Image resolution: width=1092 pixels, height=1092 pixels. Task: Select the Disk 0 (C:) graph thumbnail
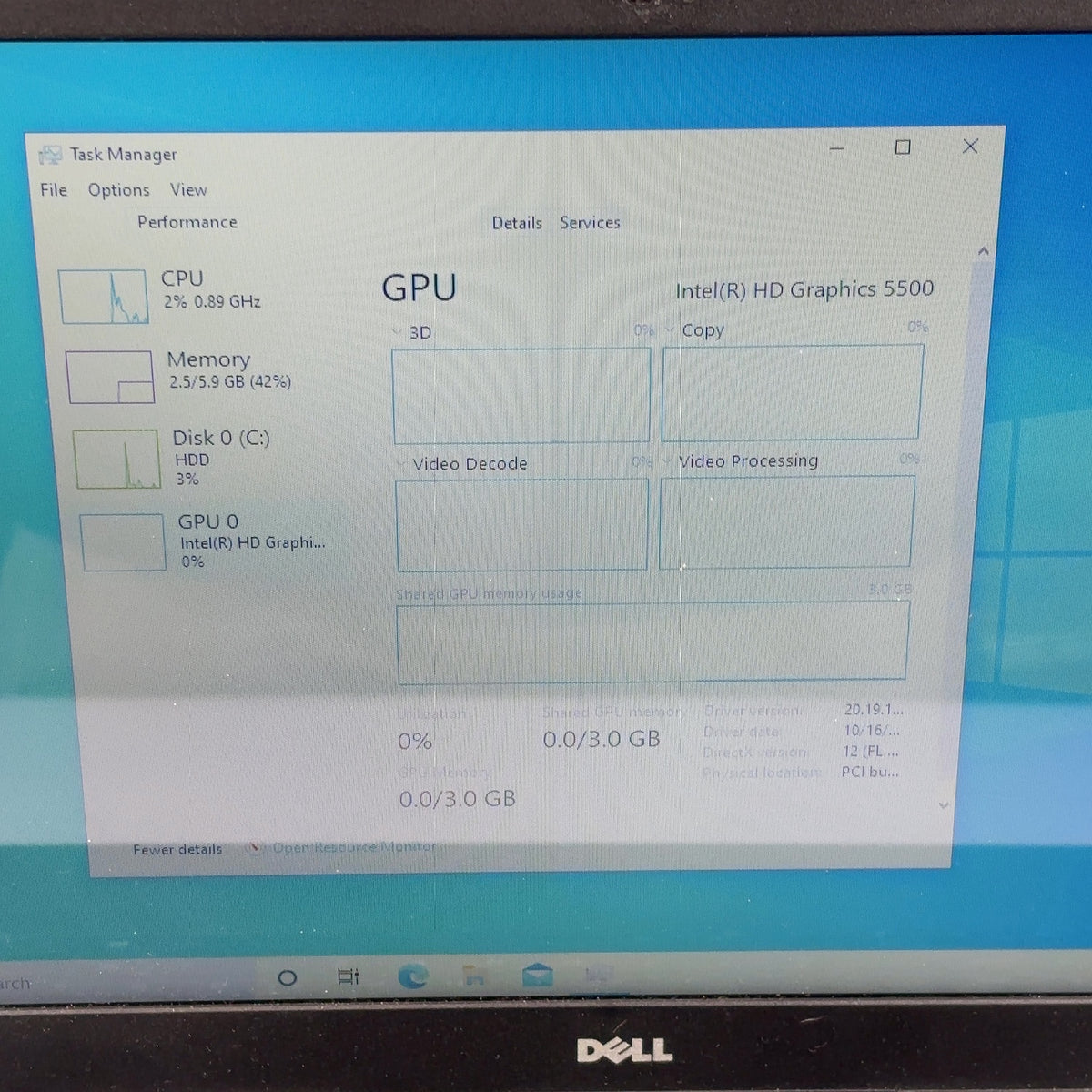[x=116, y=459]
